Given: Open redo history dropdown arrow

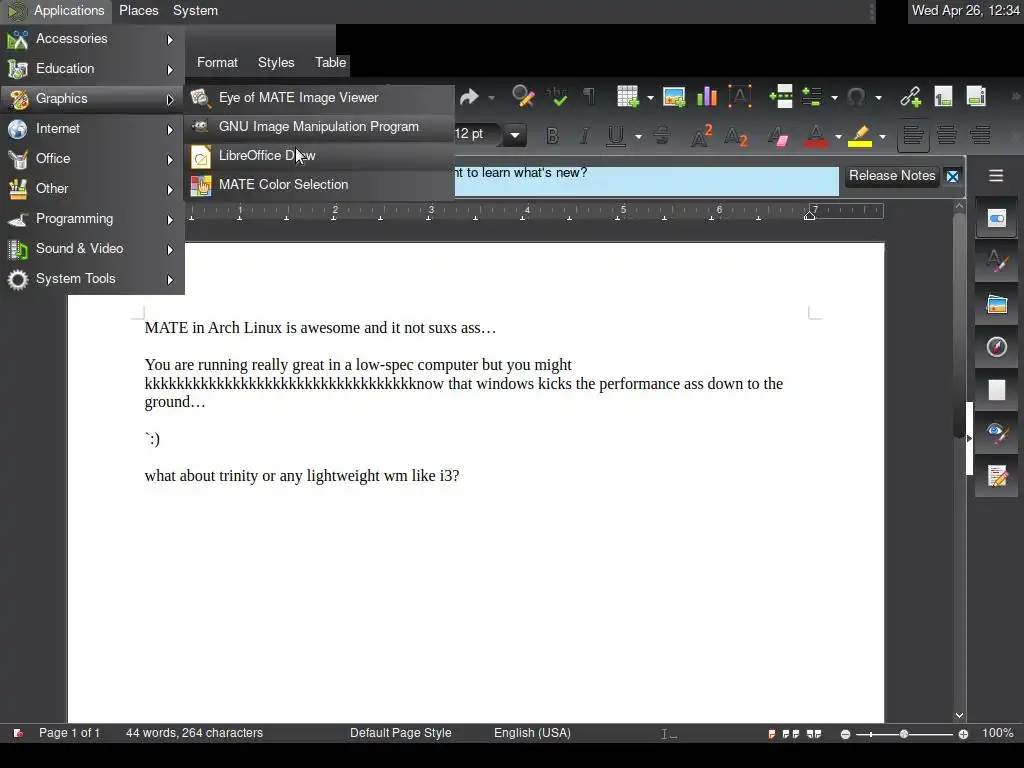Looking at the screenshot, I should (491, 98).
